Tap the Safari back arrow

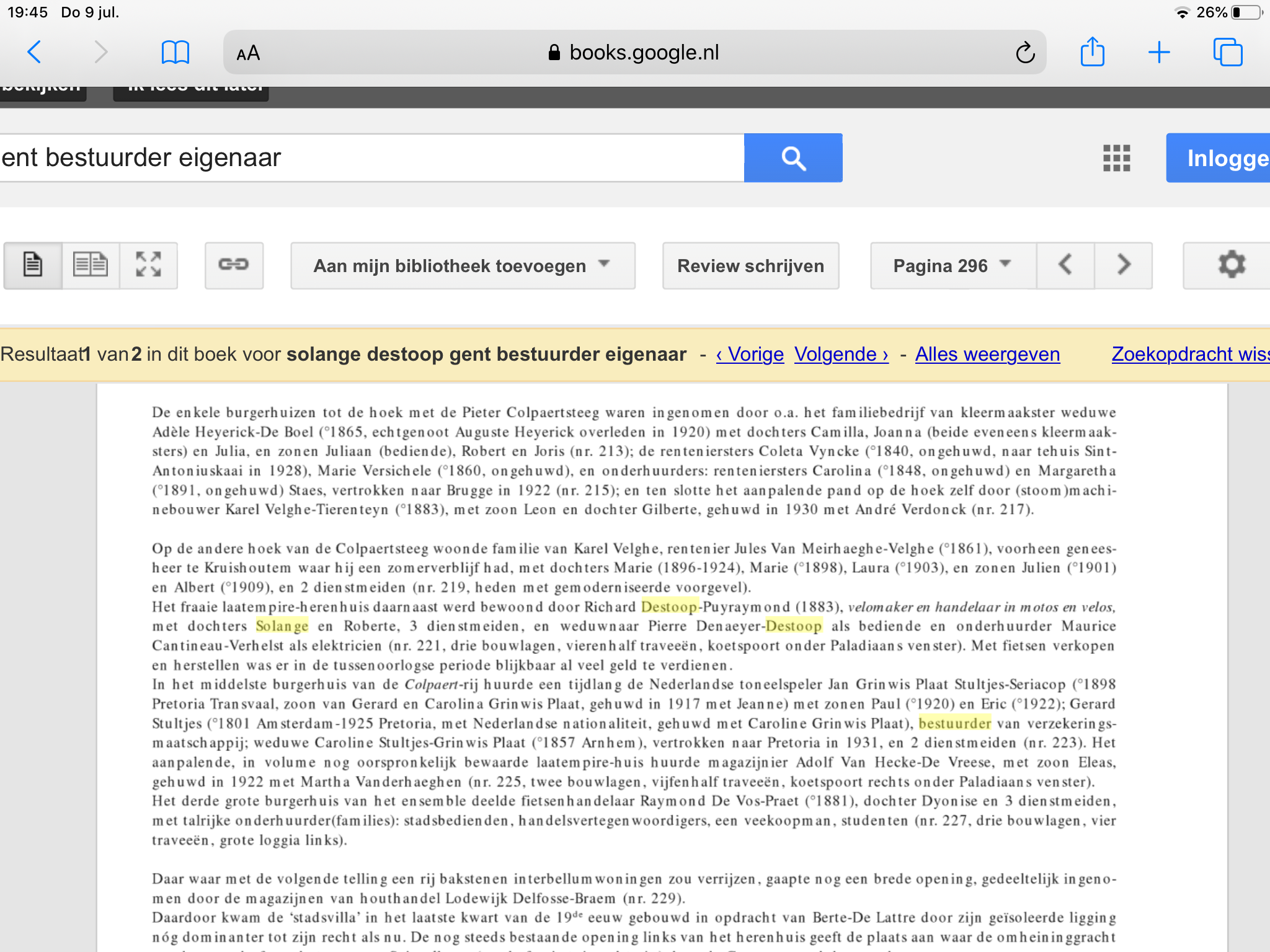35,52
